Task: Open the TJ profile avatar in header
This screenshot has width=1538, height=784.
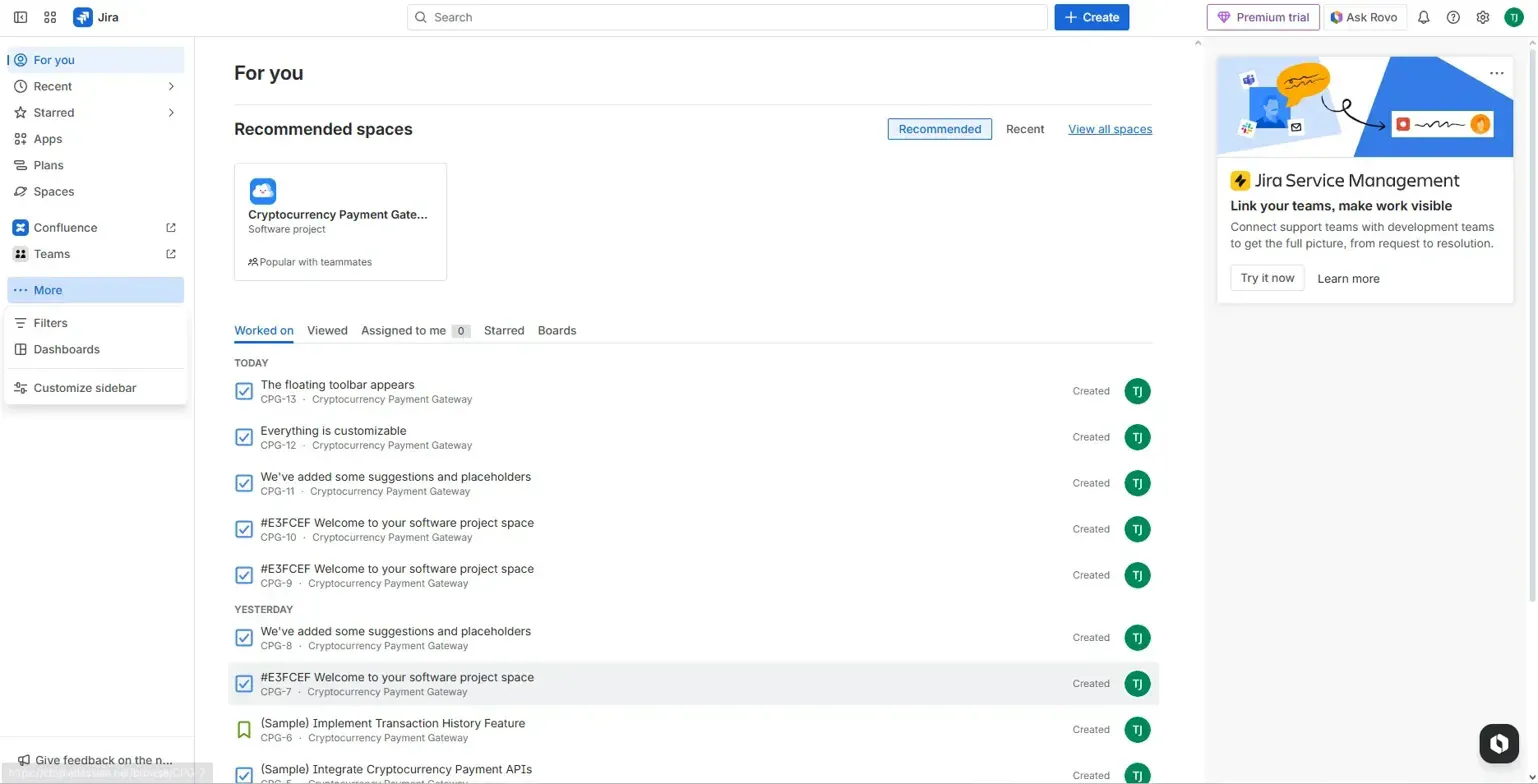Action: (x=1514, y=17)
